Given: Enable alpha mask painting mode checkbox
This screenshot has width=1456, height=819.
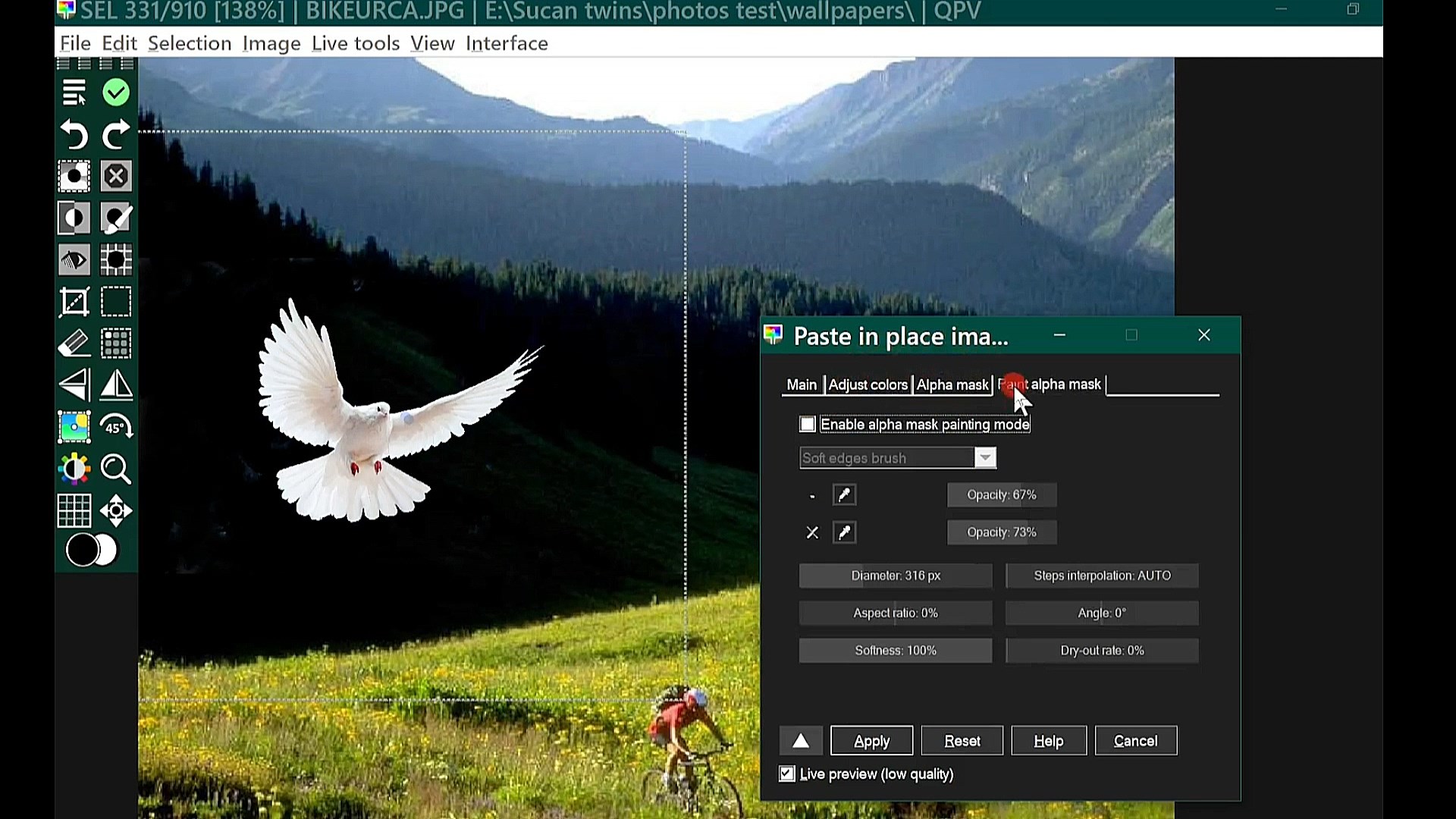Looking at the screenshot, I should pos(808,425).
